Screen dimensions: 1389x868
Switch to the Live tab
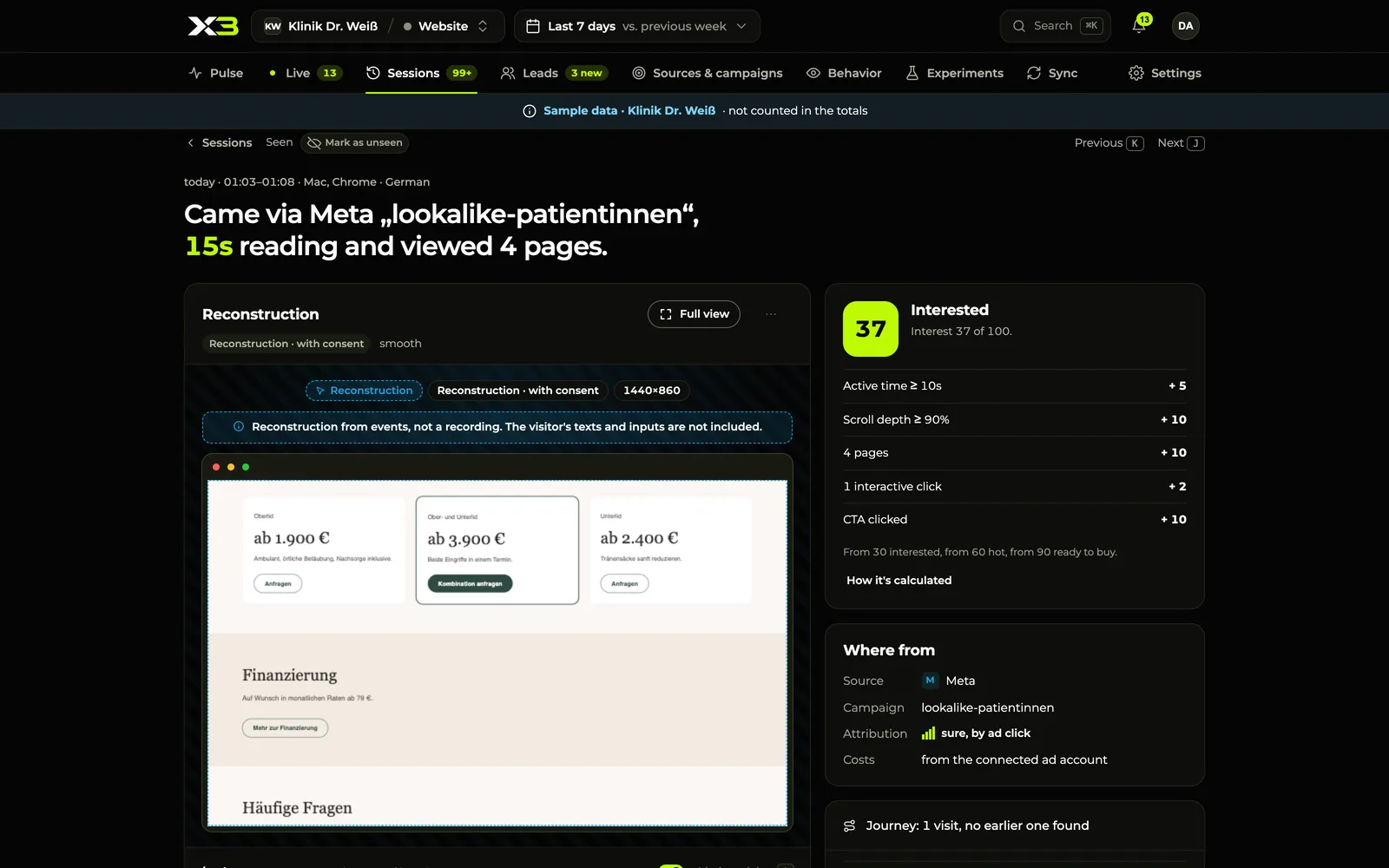[305, 73]
